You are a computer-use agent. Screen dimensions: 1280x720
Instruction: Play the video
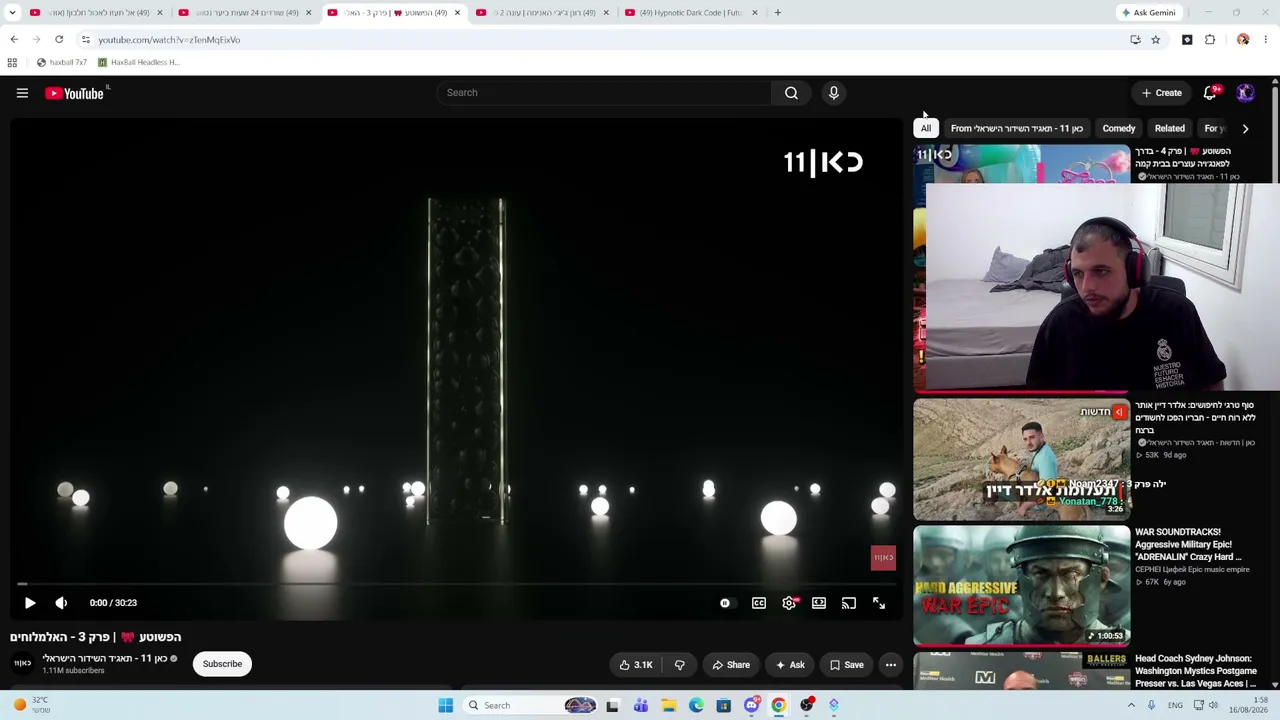[30, 603]
